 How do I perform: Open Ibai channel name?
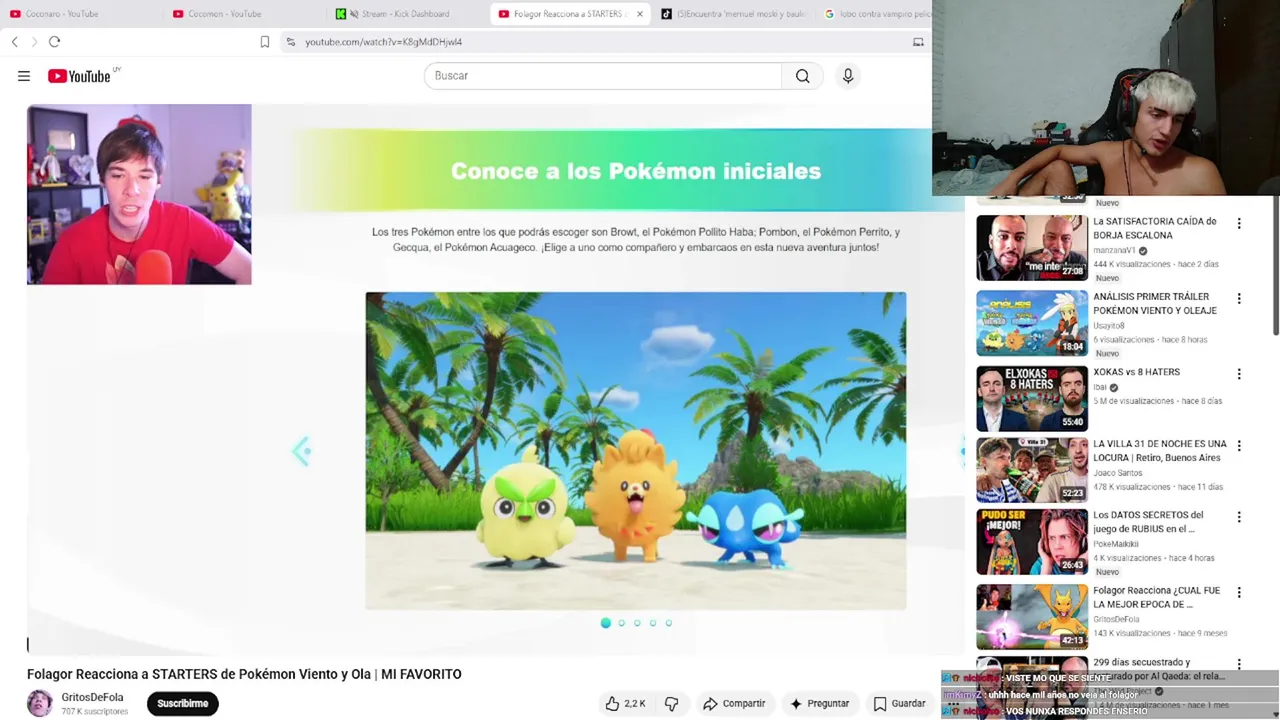click(1100, 387)
